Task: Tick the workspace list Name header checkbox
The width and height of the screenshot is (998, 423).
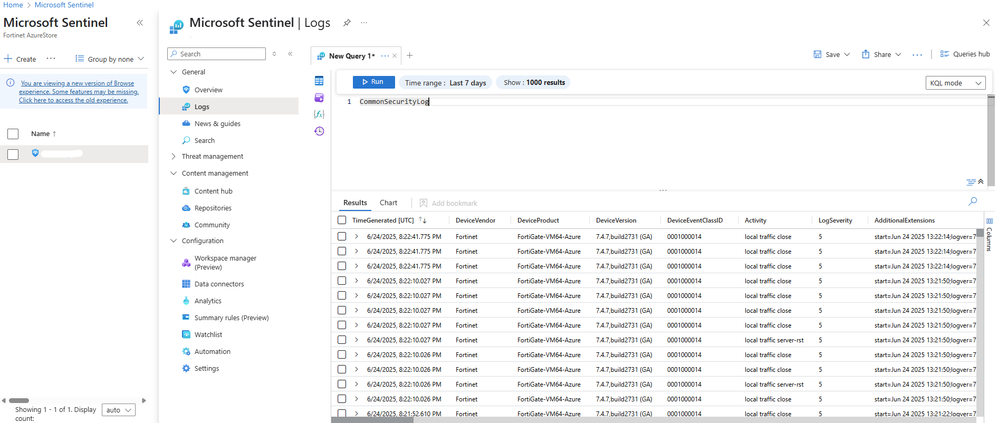Action: click(13, 133)
